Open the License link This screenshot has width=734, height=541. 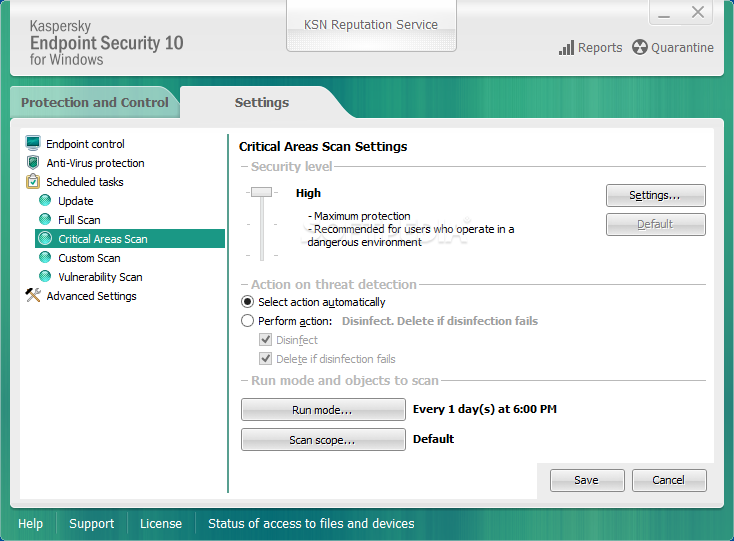tap(161, 523)
